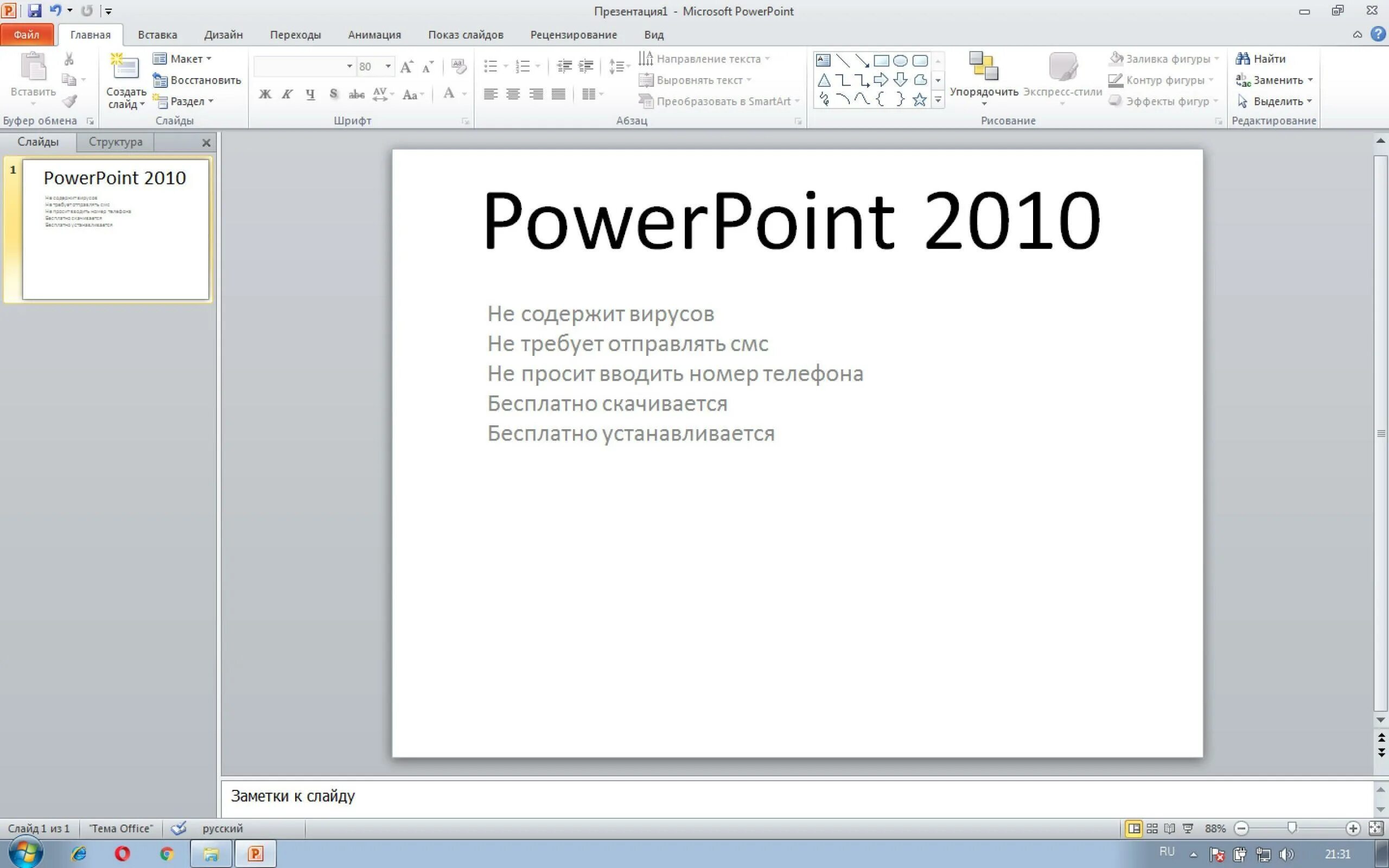The width and height of the screenshot is (1389, 868).
Task: Click the Восстановить reset button
Action: click(197, 80)
